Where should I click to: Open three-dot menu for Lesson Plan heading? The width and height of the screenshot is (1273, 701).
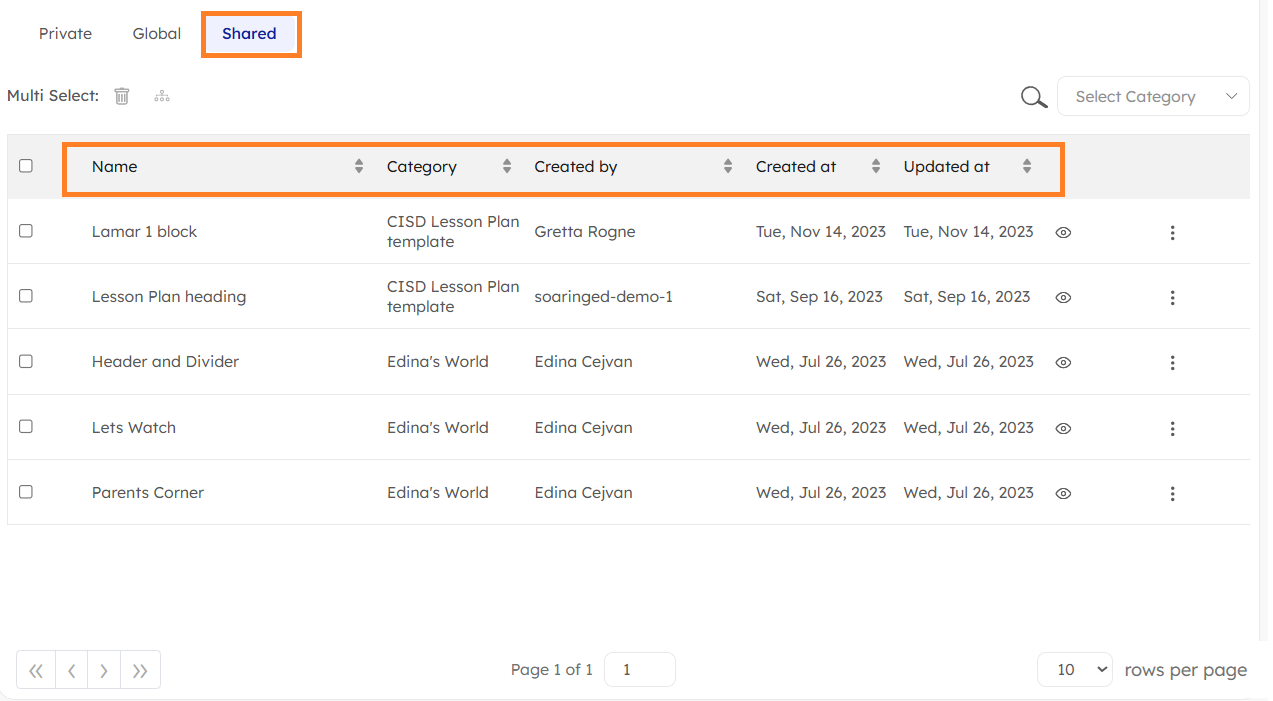point(1172,298)
